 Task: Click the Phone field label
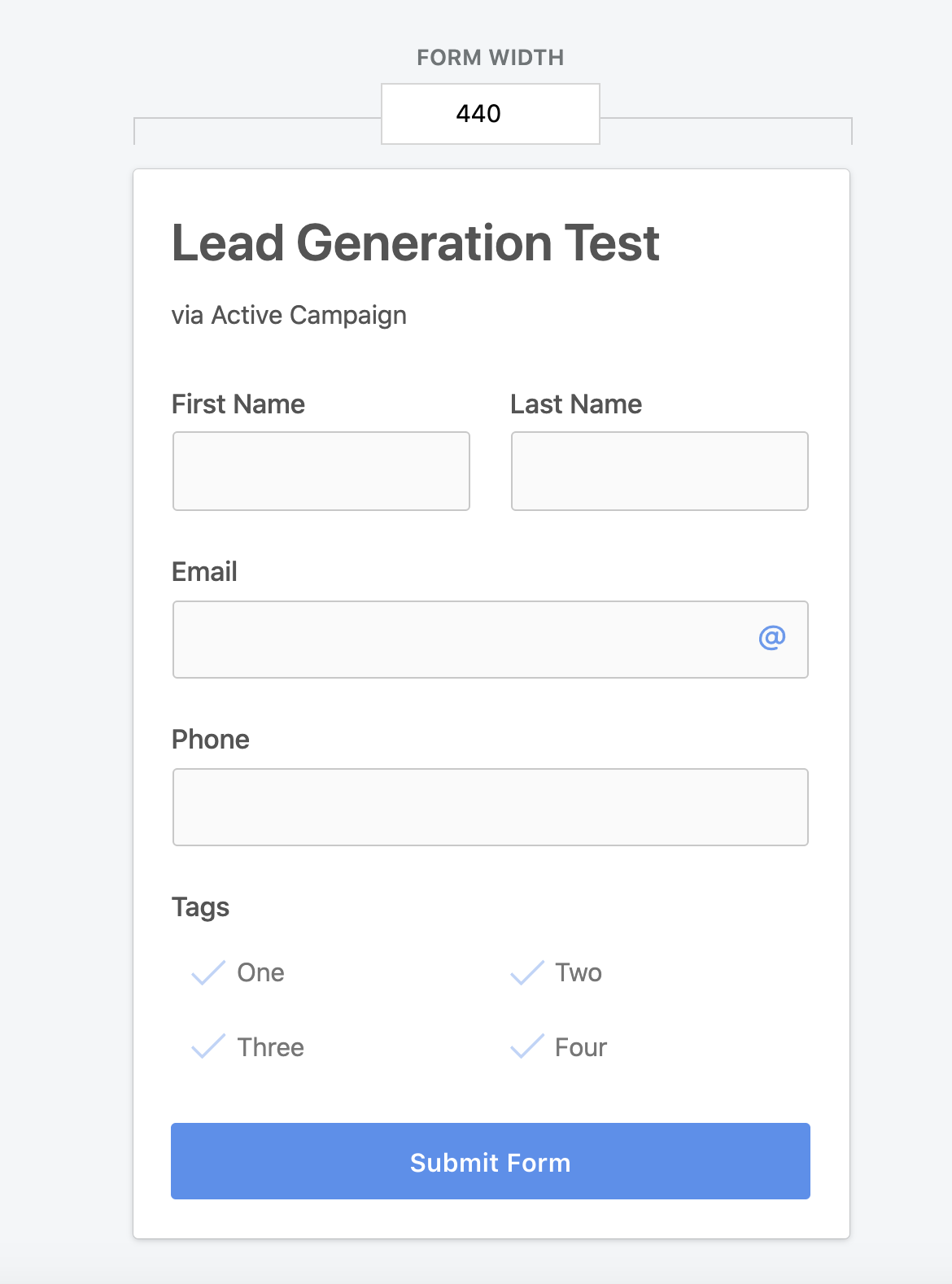pyautogui.click(x=211, y=740)
